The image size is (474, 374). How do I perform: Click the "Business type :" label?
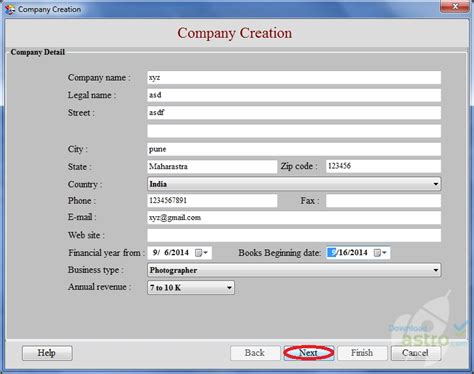96,270
